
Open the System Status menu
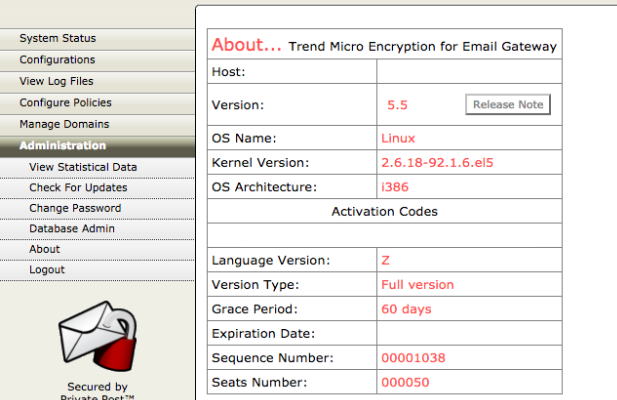coord(58,39)
